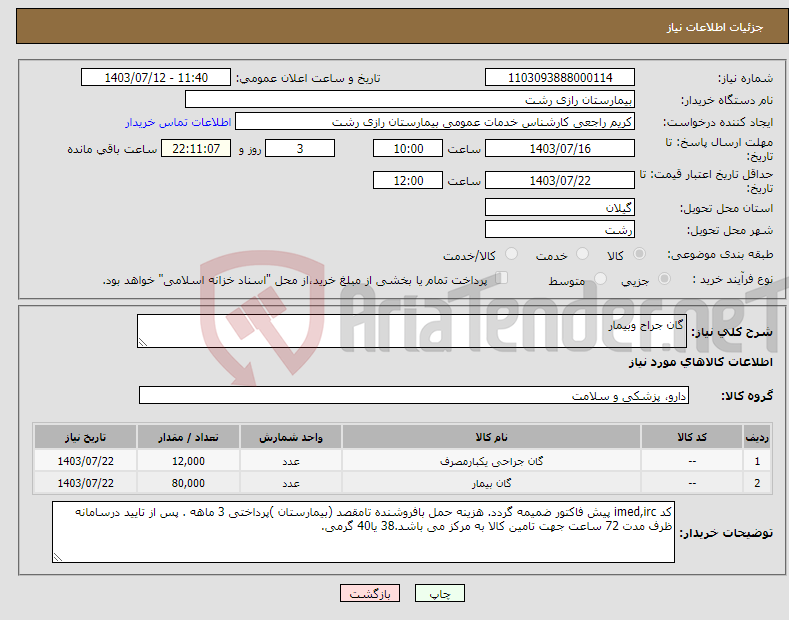The width and height of the screenshot is (789, 620).
Task: Click the requester field کریم راجعی
Action: (x=435, y=122)
